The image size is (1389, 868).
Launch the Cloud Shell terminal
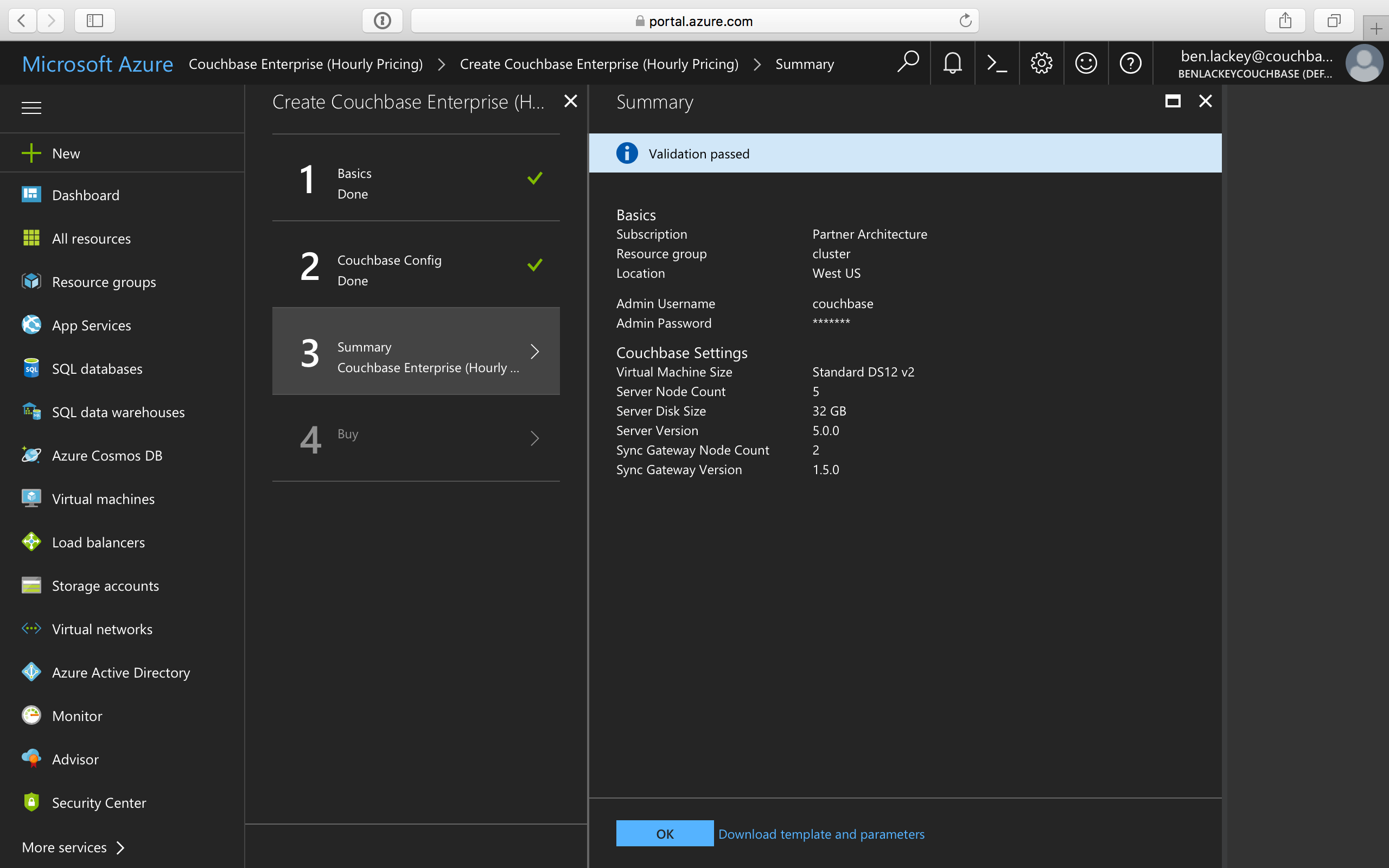point(997,63)
